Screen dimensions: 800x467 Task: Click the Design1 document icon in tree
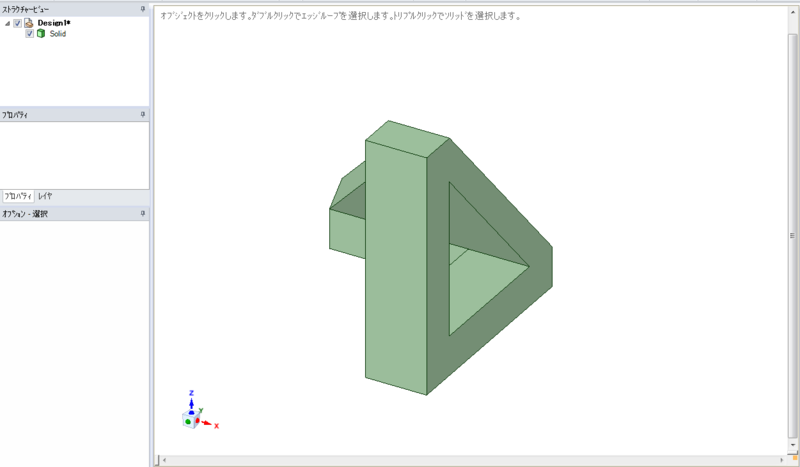pos(29,23)
